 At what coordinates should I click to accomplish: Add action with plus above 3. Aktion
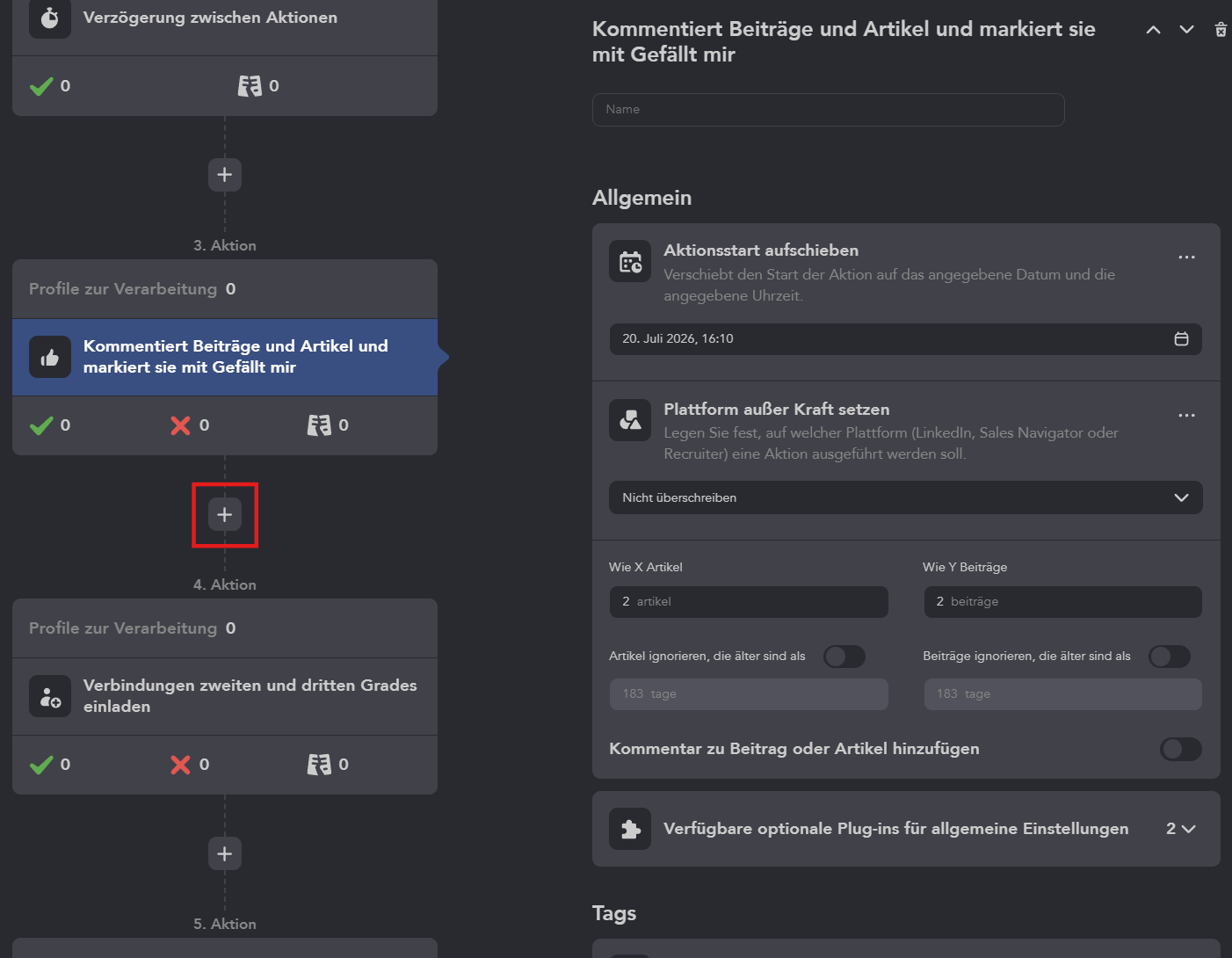click(225, 175)
